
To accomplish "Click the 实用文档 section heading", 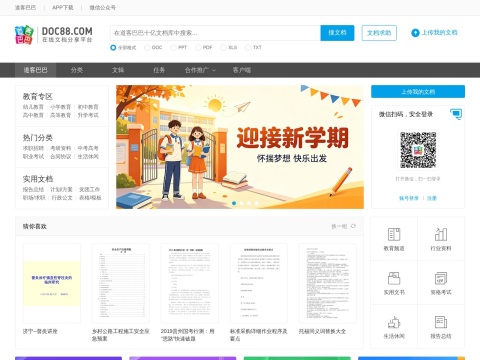I will [x=38, y=179].
